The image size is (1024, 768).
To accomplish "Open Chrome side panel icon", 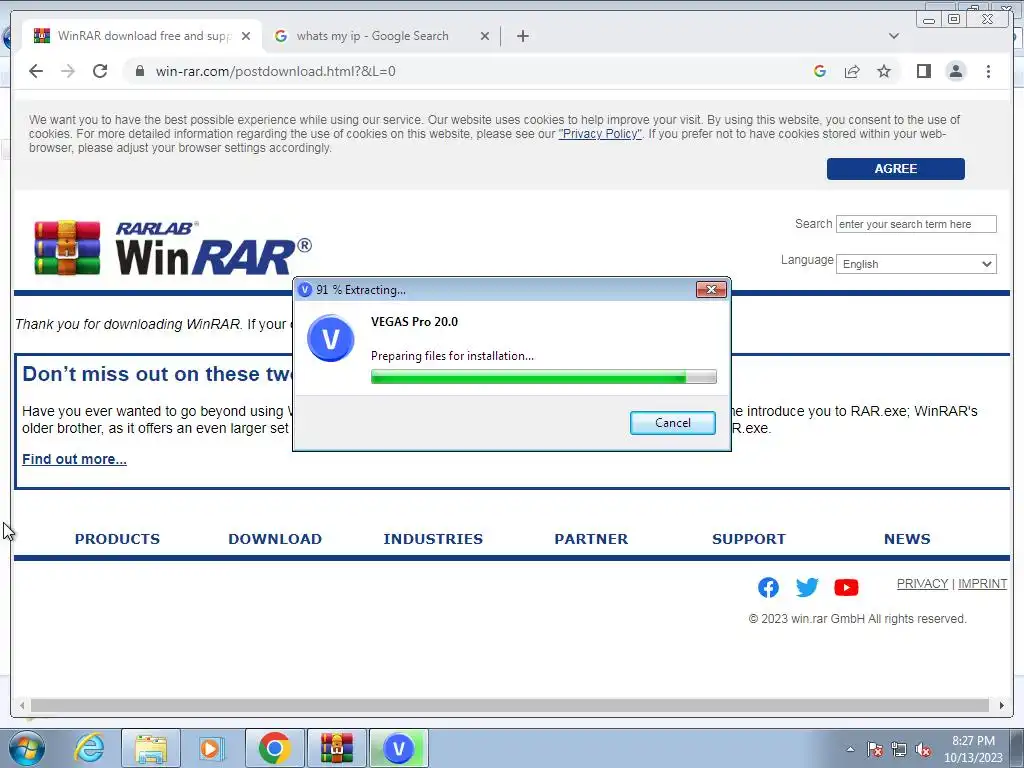I will [923, 71].
